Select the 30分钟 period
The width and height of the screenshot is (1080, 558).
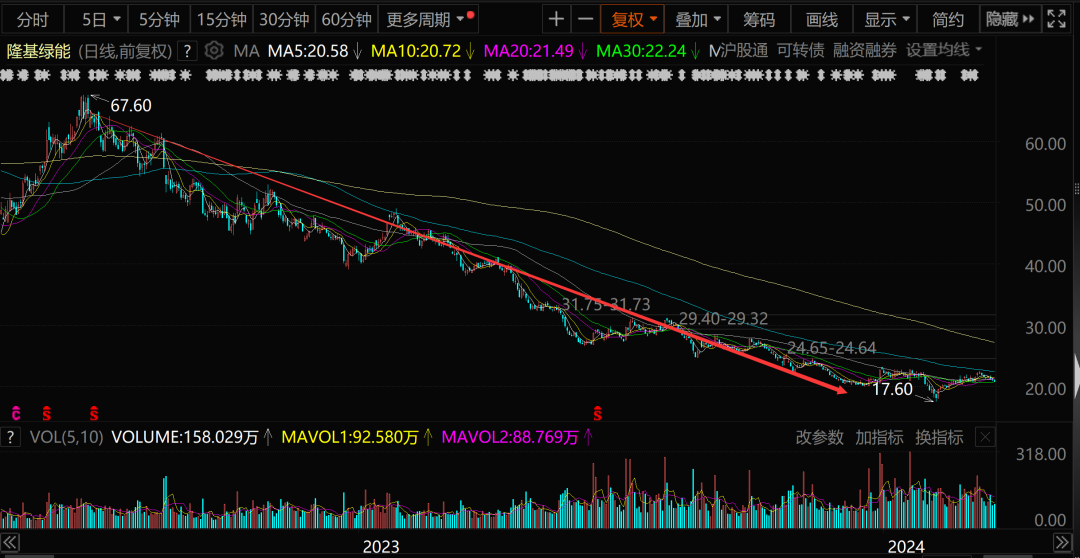point(283,19)
